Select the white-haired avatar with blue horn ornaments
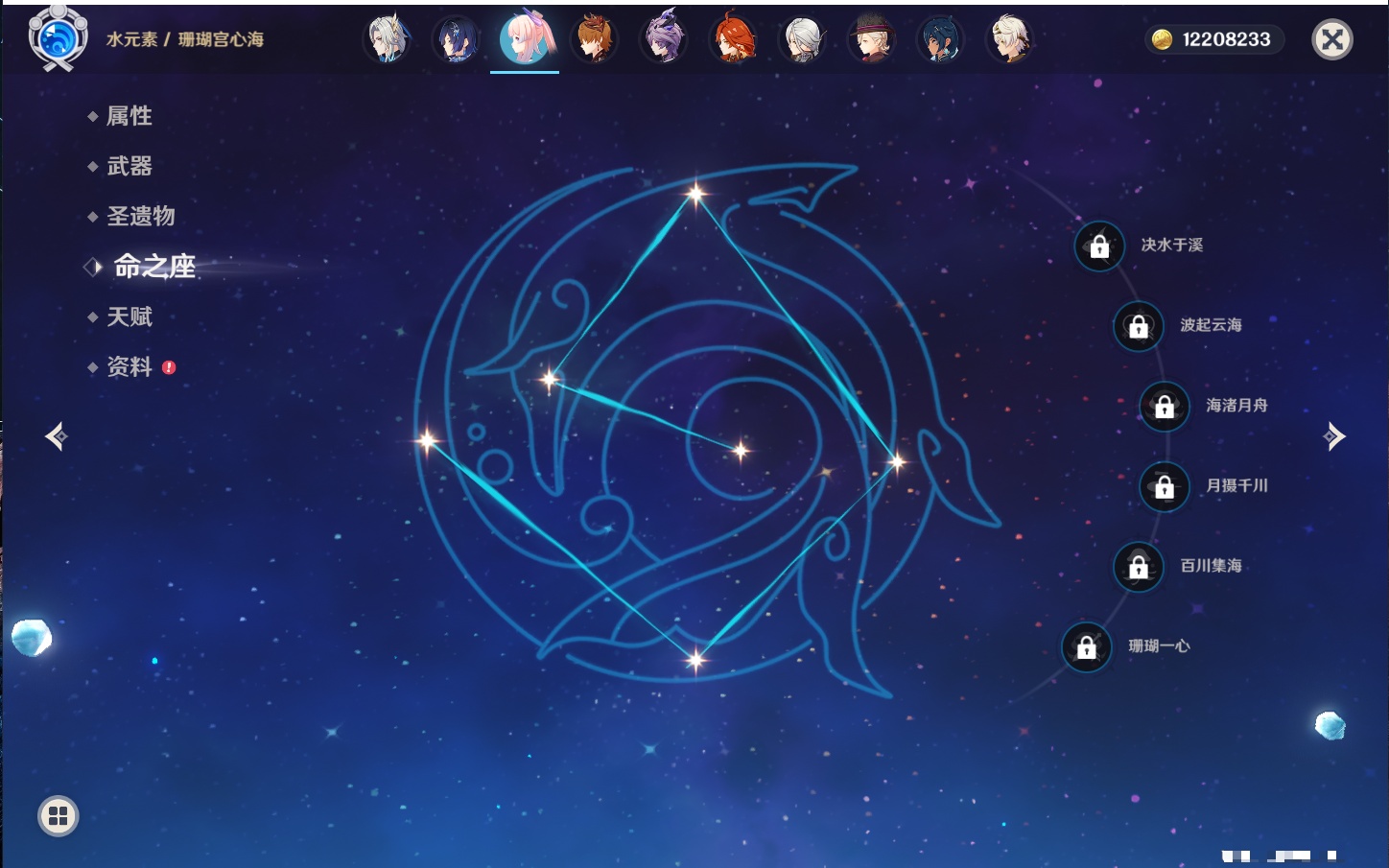Image resolution: width=1389 pixels, height=868 pixels. tap(388, 39)
